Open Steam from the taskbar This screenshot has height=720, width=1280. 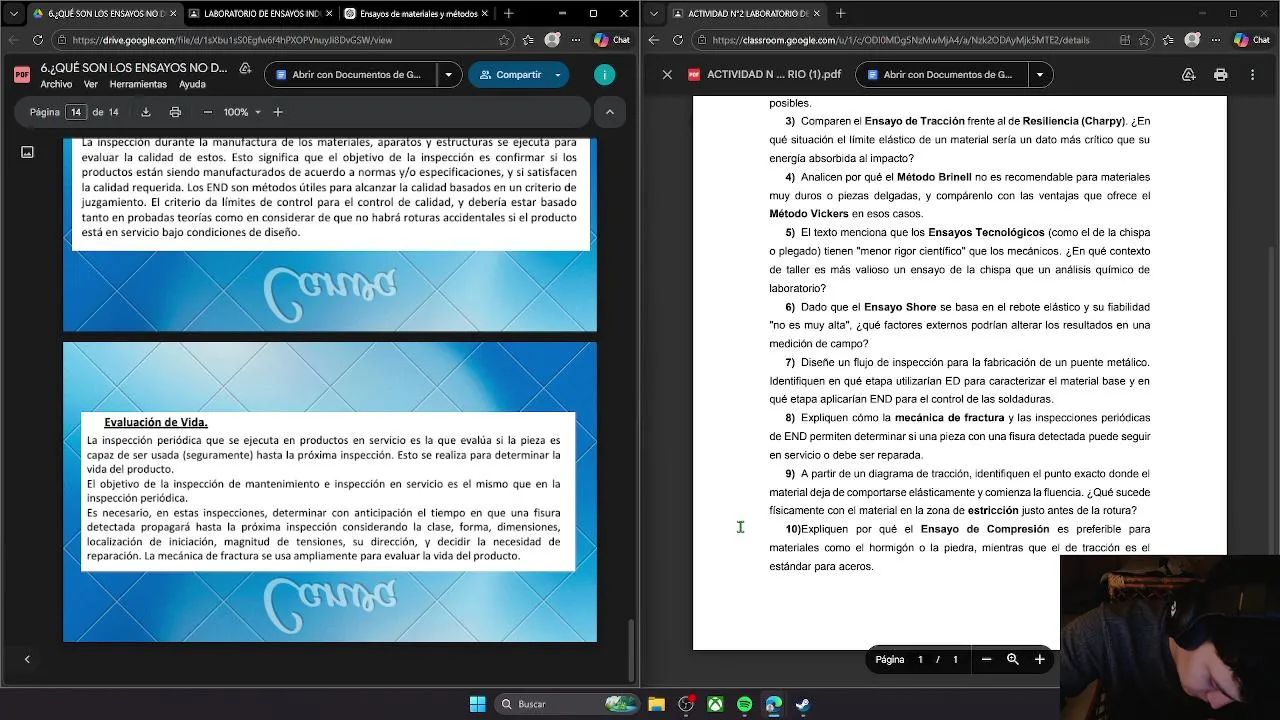click(x=803, y=704)
